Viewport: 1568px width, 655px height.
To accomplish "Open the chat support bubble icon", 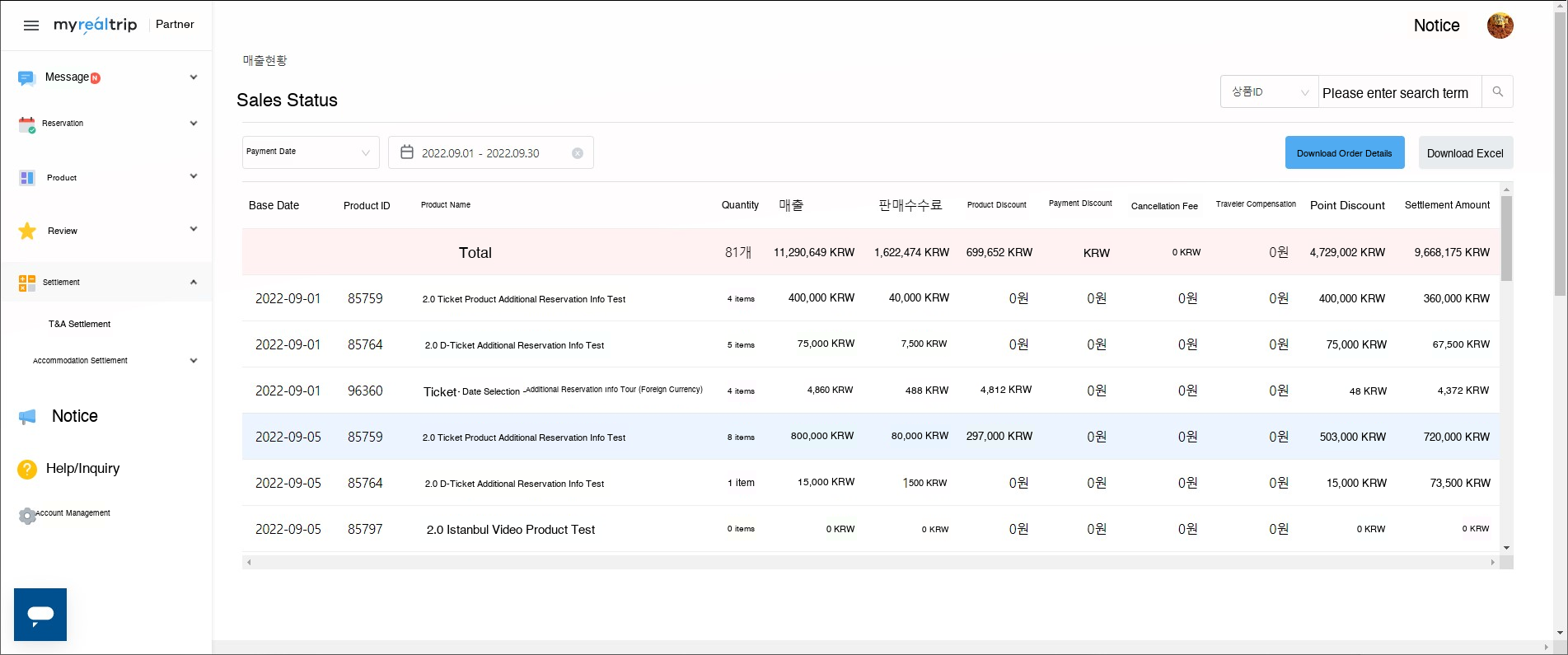I will 40,615.
